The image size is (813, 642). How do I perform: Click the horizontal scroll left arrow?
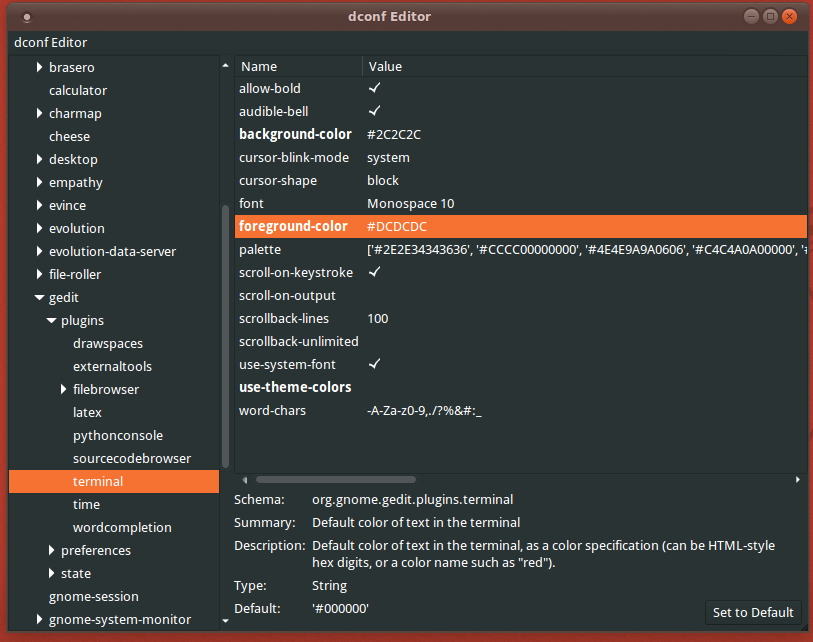click(x=245, y=480)
